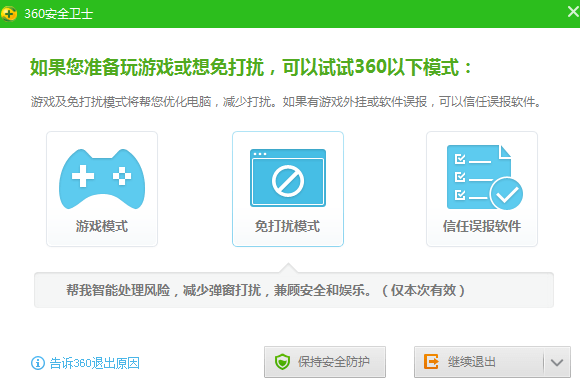The height and width of the screenshot is (391, 580).
Task: Click the 保持安全防护 button
Action: (x=325, y=362)
